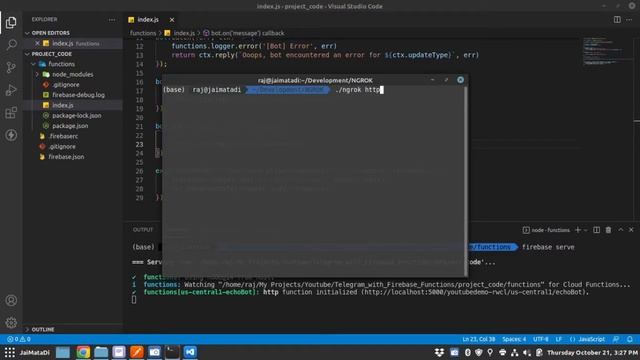Open the new terminal launch profile dropdown

(x=586, y=230)
